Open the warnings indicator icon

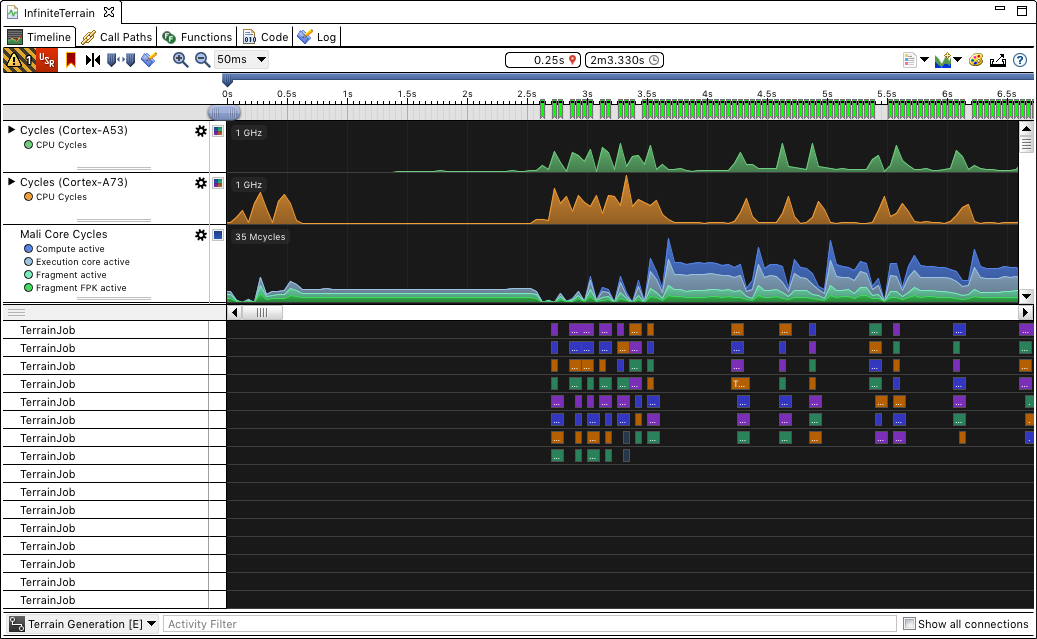tap(20, 60)
